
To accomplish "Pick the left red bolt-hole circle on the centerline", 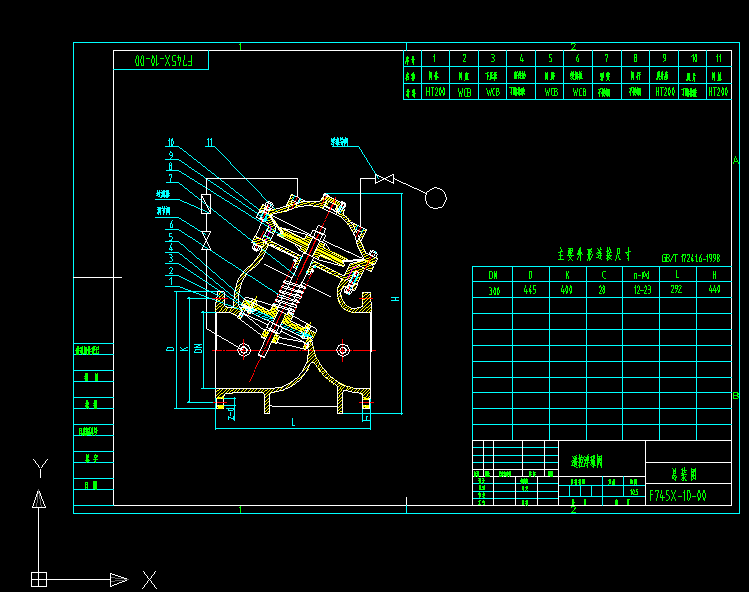I will pos(244,350).
